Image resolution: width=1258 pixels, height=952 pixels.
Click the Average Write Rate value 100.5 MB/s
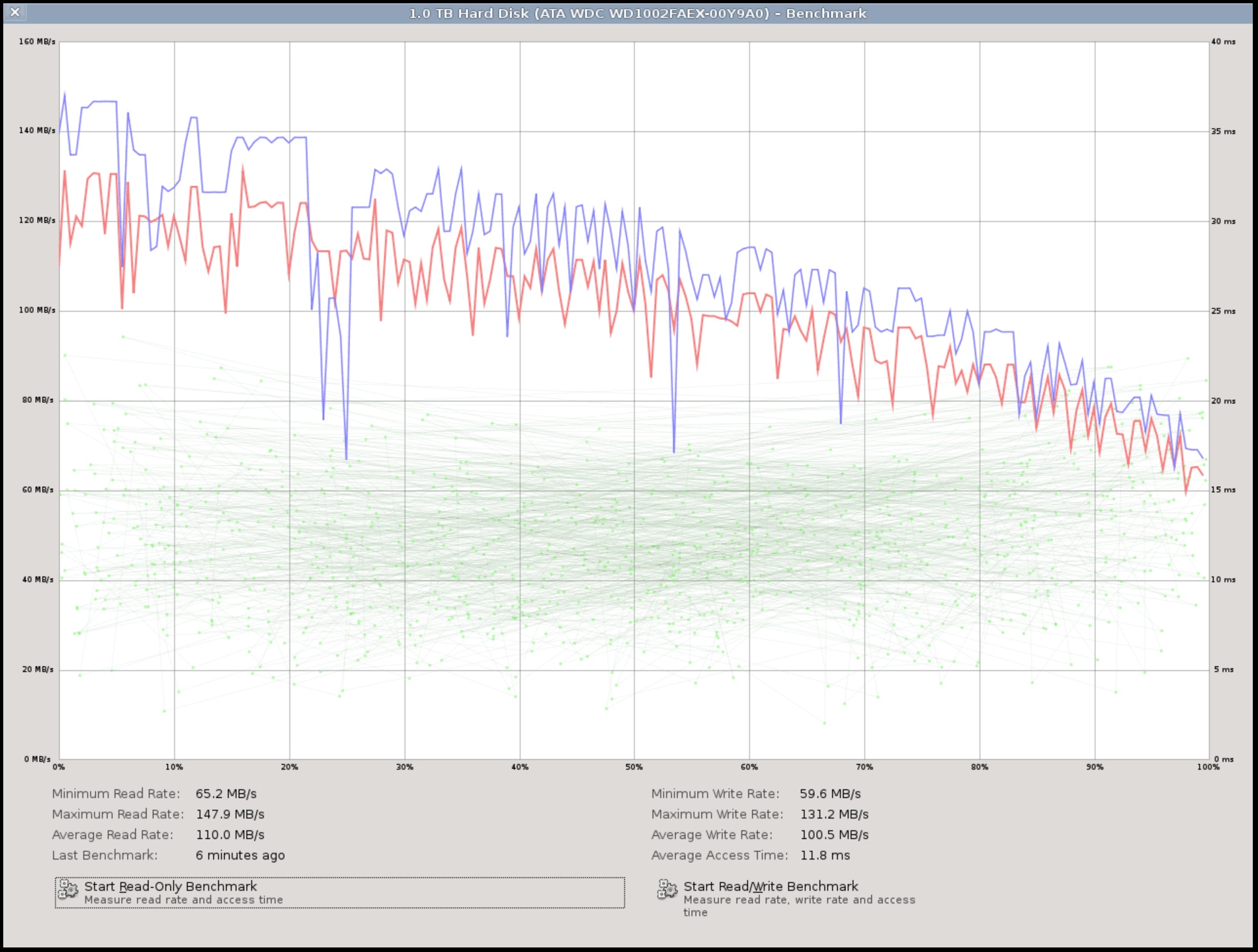(834, 835)
